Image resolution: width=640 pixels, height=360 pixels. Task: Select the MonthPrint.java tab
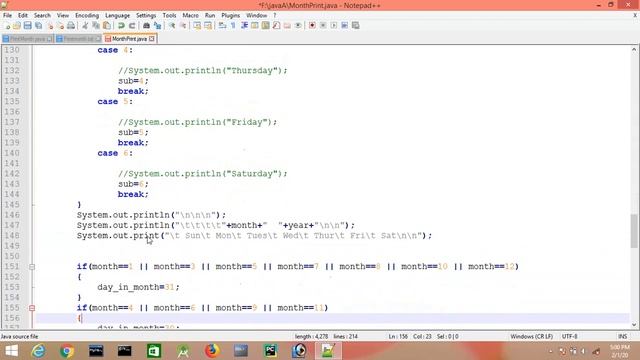click(129, 39)
